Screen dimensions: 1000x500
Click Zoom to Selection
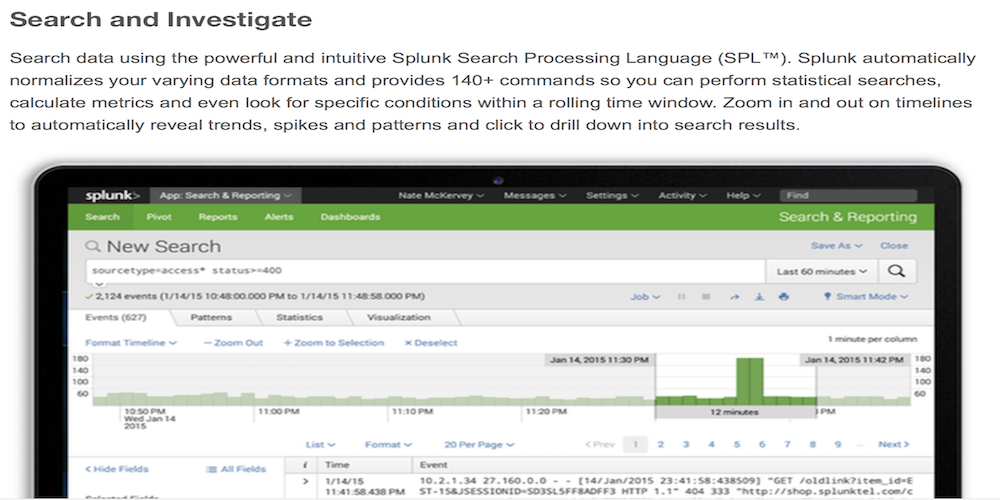[334, 342]
